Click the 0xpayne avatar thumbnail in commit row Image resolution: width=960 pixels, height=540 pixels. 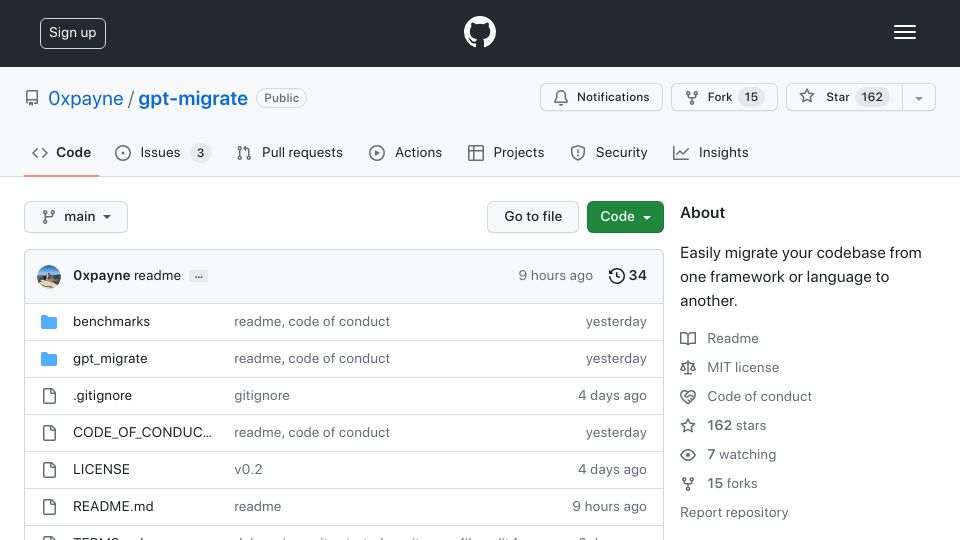[49, 276]
